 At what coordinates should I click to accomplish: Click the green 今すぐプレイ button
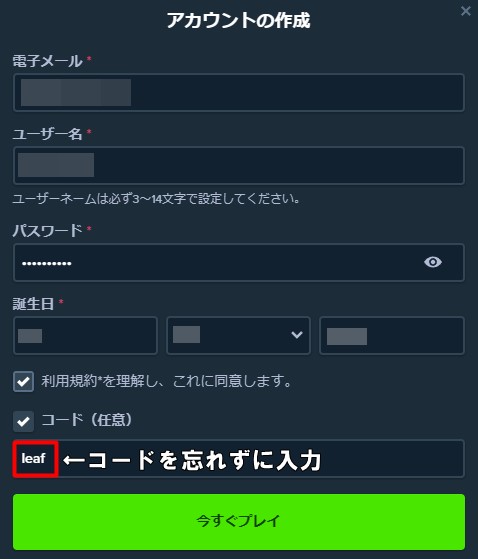(x=239, y=522)
